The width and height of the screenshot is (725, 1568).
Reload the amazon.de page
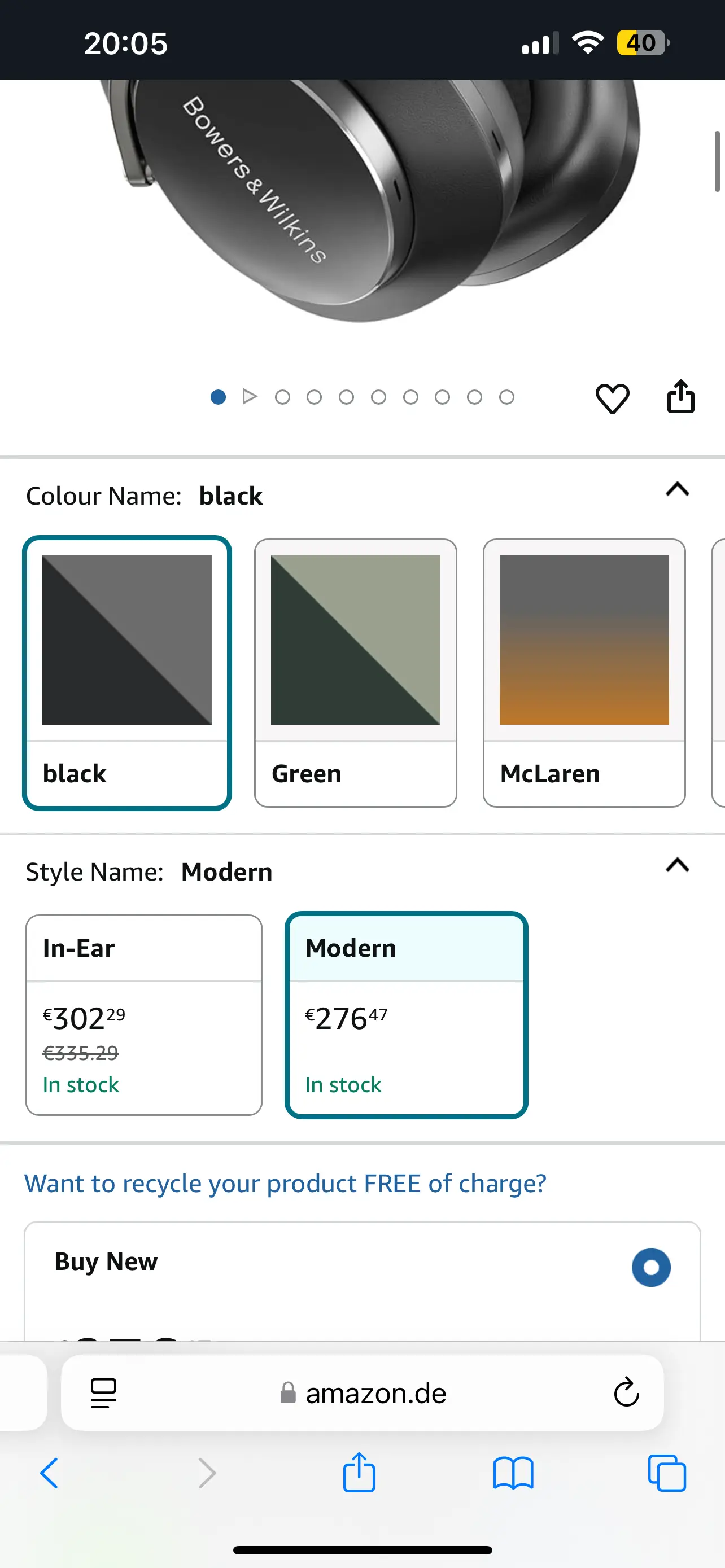click(x=626, y=1392)
